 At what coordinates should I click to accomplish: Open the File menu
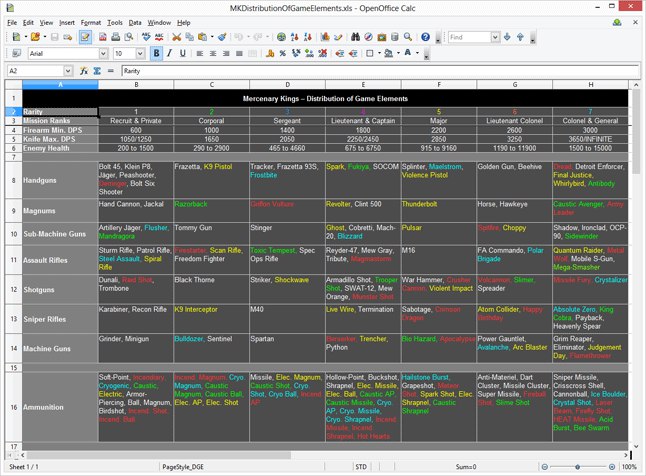pos(12,23)
